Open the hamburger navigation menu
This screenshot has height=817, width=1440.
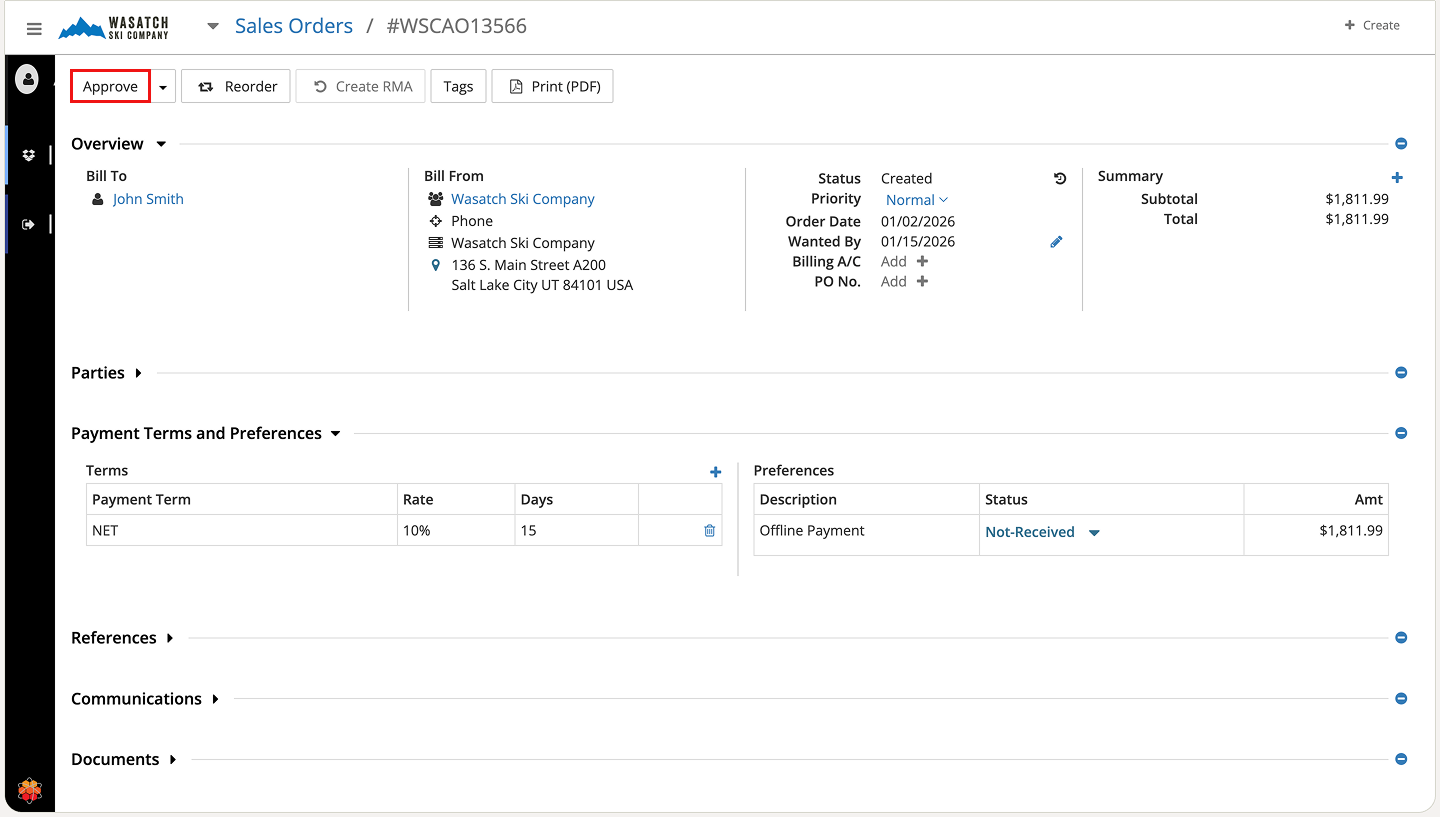click(34, 29)
